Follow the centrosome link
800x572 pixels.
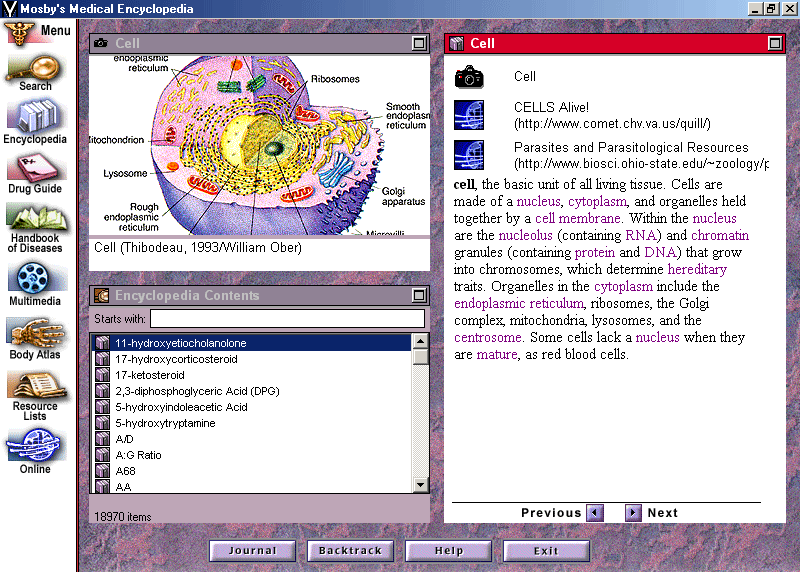pyautogui.click(x=488, y=338)
